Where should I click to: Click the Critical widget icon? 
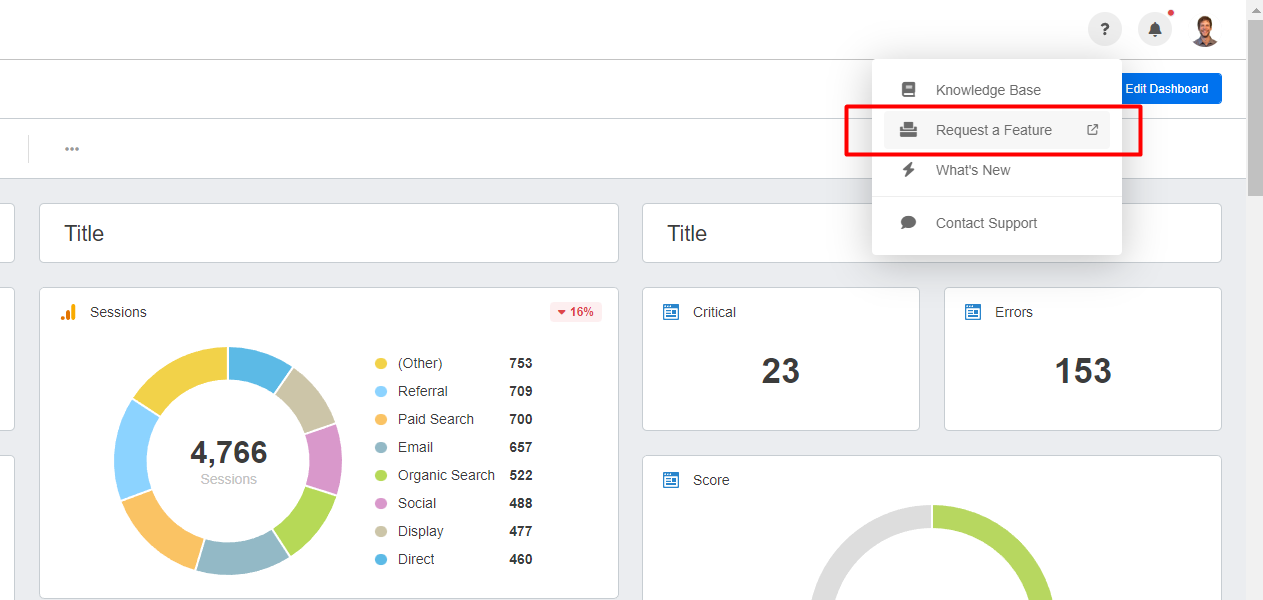click(x=671, y=312)
